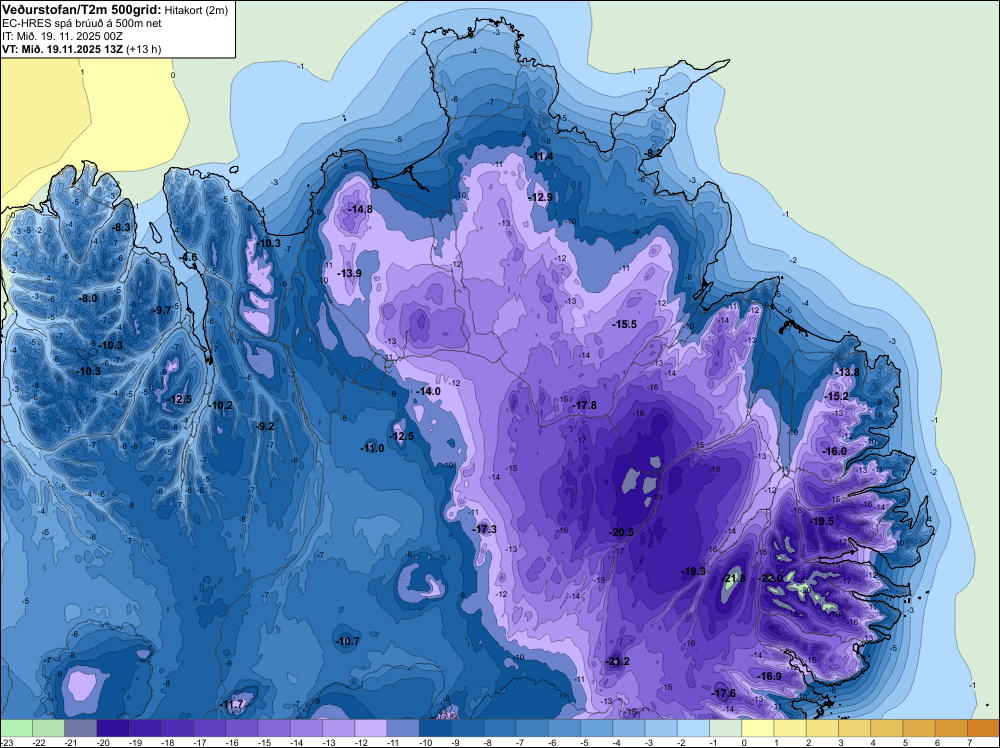The image size is (1000, 748).
Task: Click the -22.0 temperature label
Action: click(x=770, y=578)
